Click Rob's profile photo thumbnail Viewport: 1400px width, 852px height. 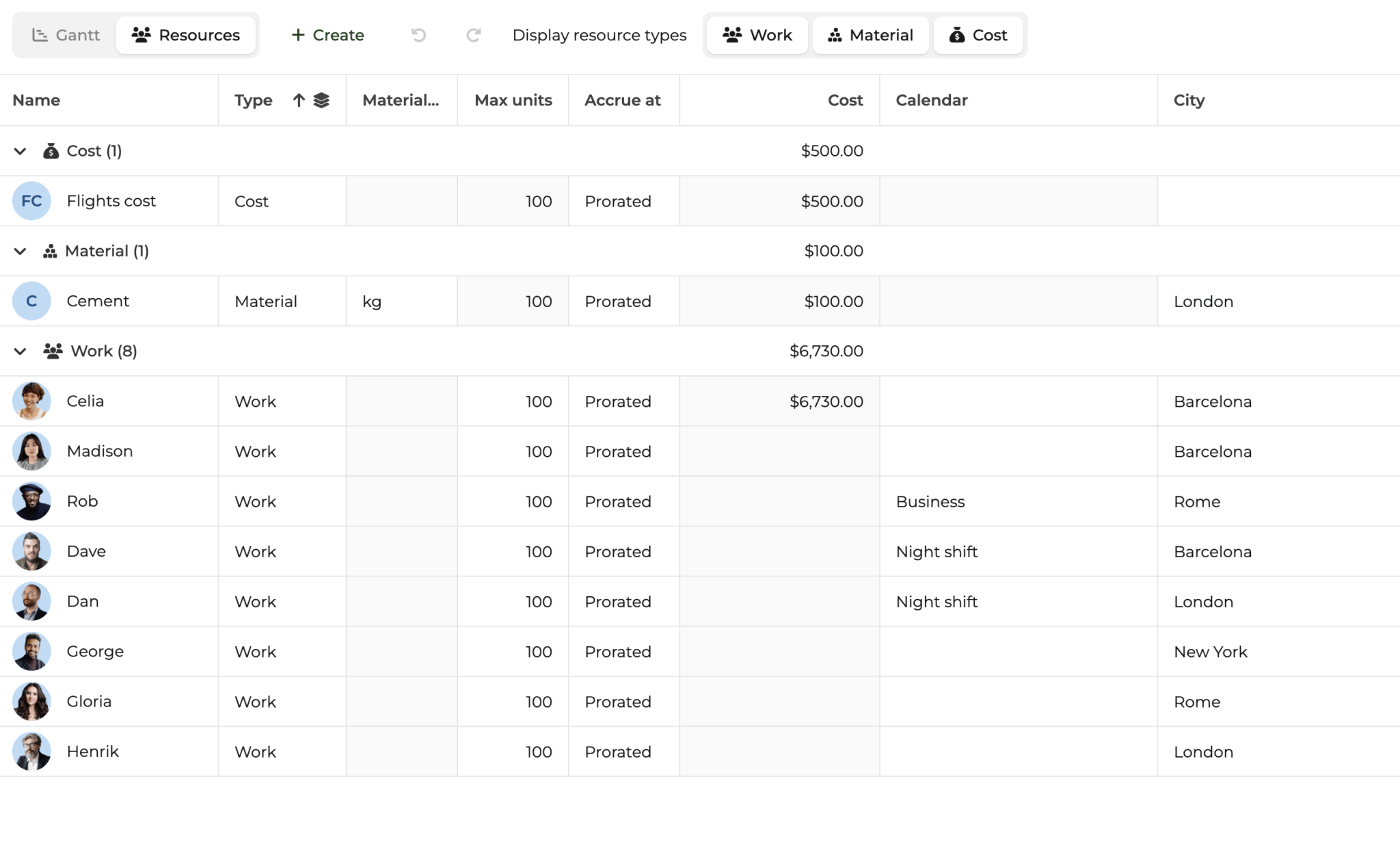coord(31,501)
